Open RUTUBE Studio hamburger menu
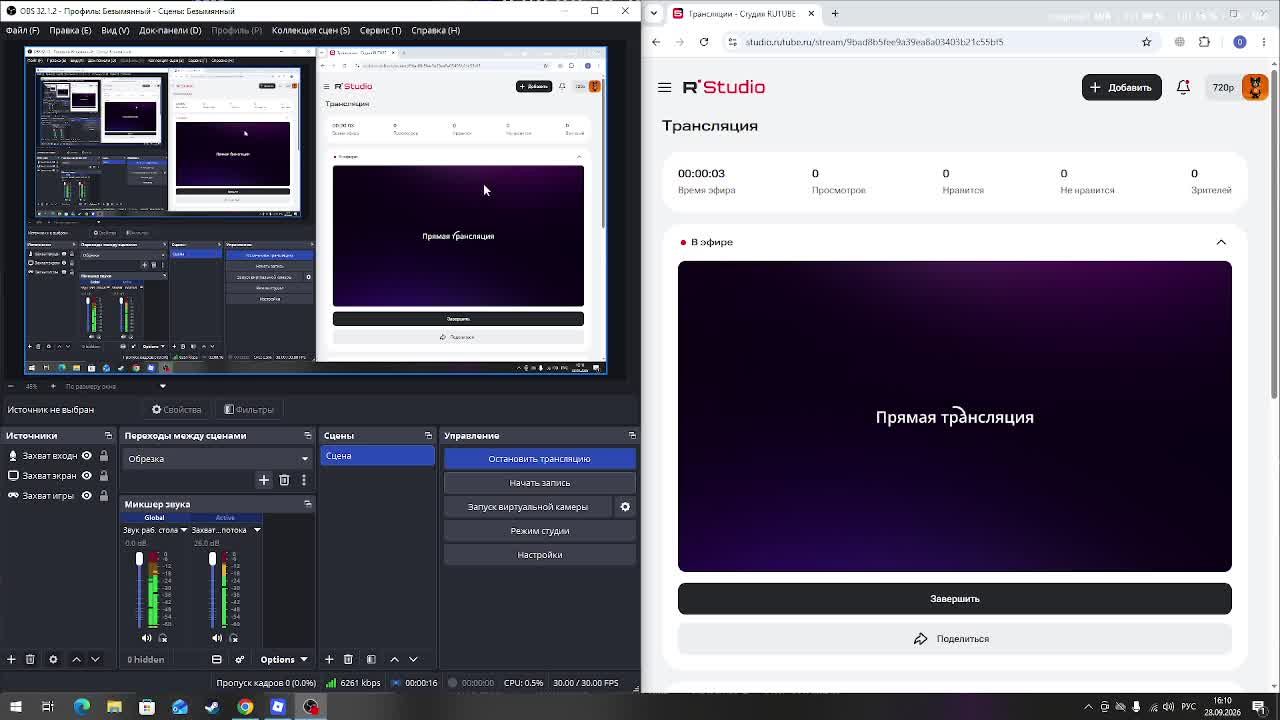Viewport: 1280px width, 720px height. pos(664,88)
